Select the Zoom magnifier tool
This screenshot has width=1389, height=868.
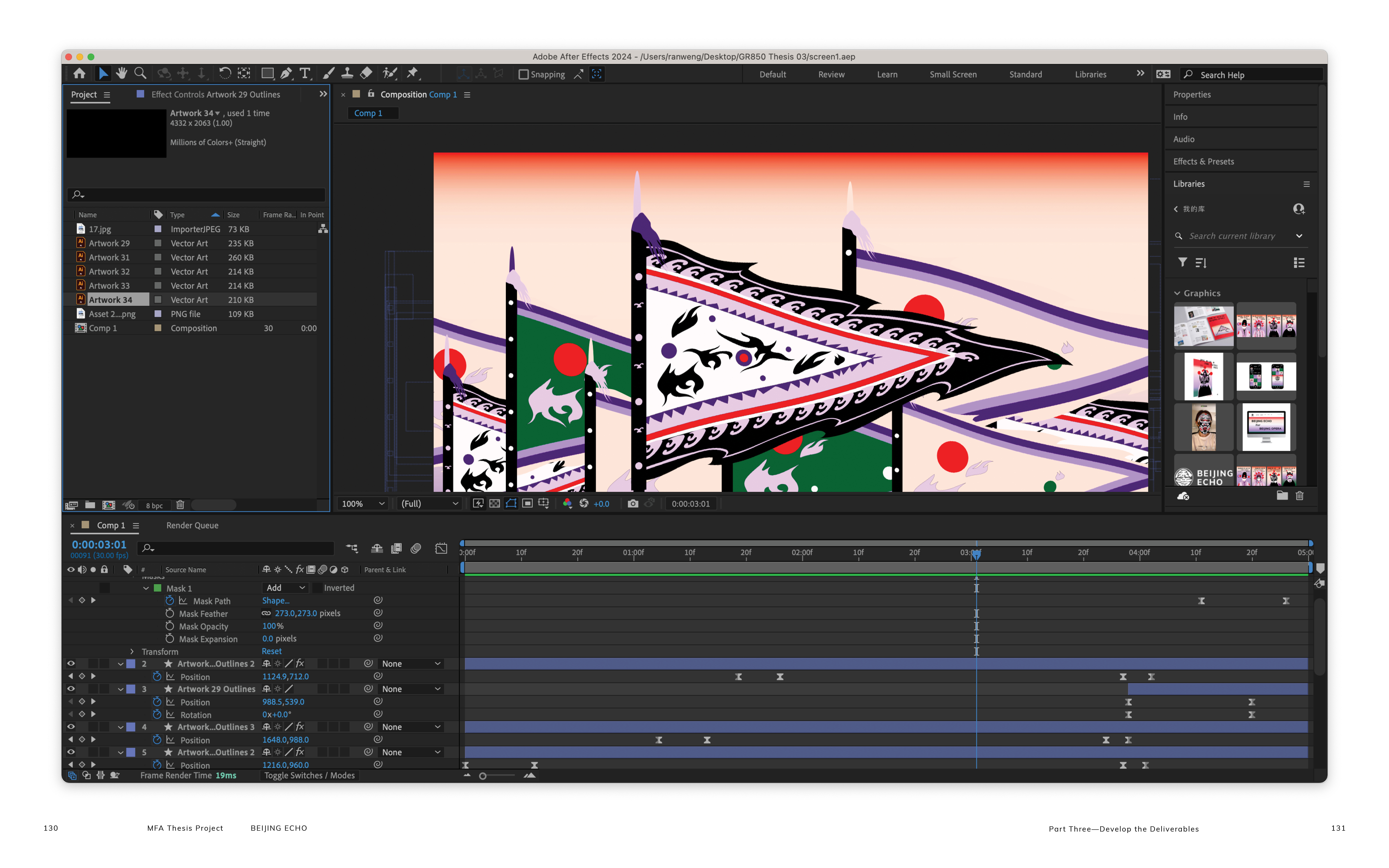tap(140, 73)
